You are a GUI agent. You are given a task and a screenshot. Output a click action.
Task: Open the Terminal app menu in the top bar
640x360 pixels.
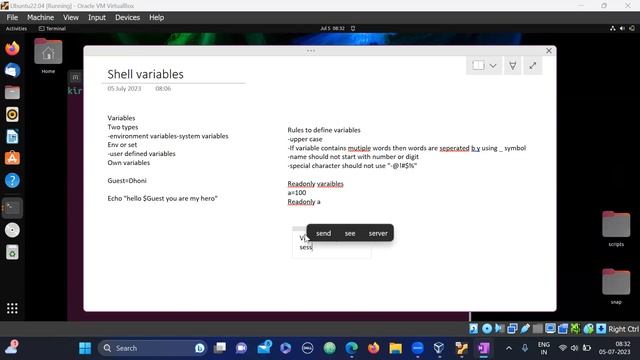click(x=52, y=29)
